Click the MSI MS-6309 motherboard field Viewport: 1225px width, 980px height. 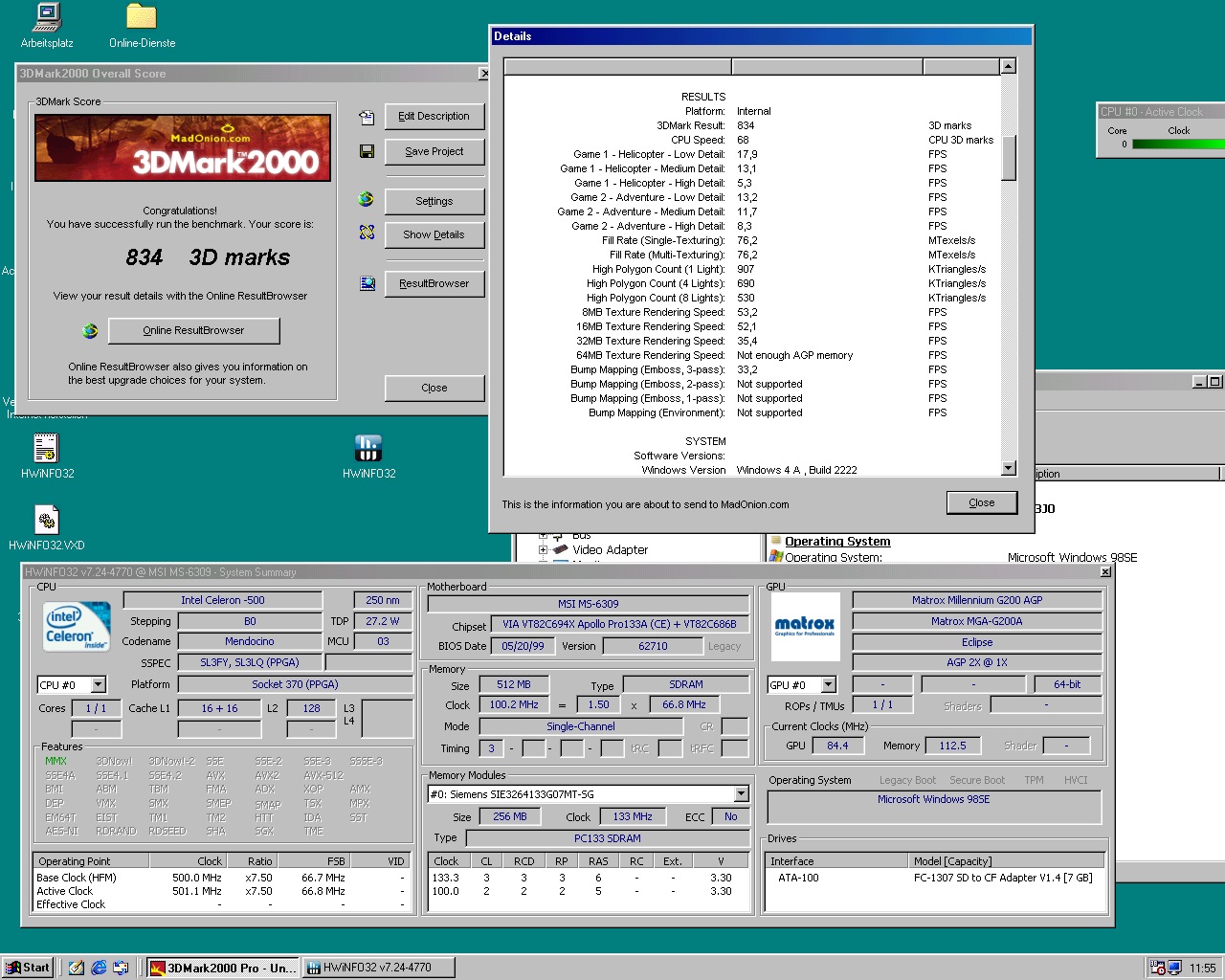coord(588,604)
